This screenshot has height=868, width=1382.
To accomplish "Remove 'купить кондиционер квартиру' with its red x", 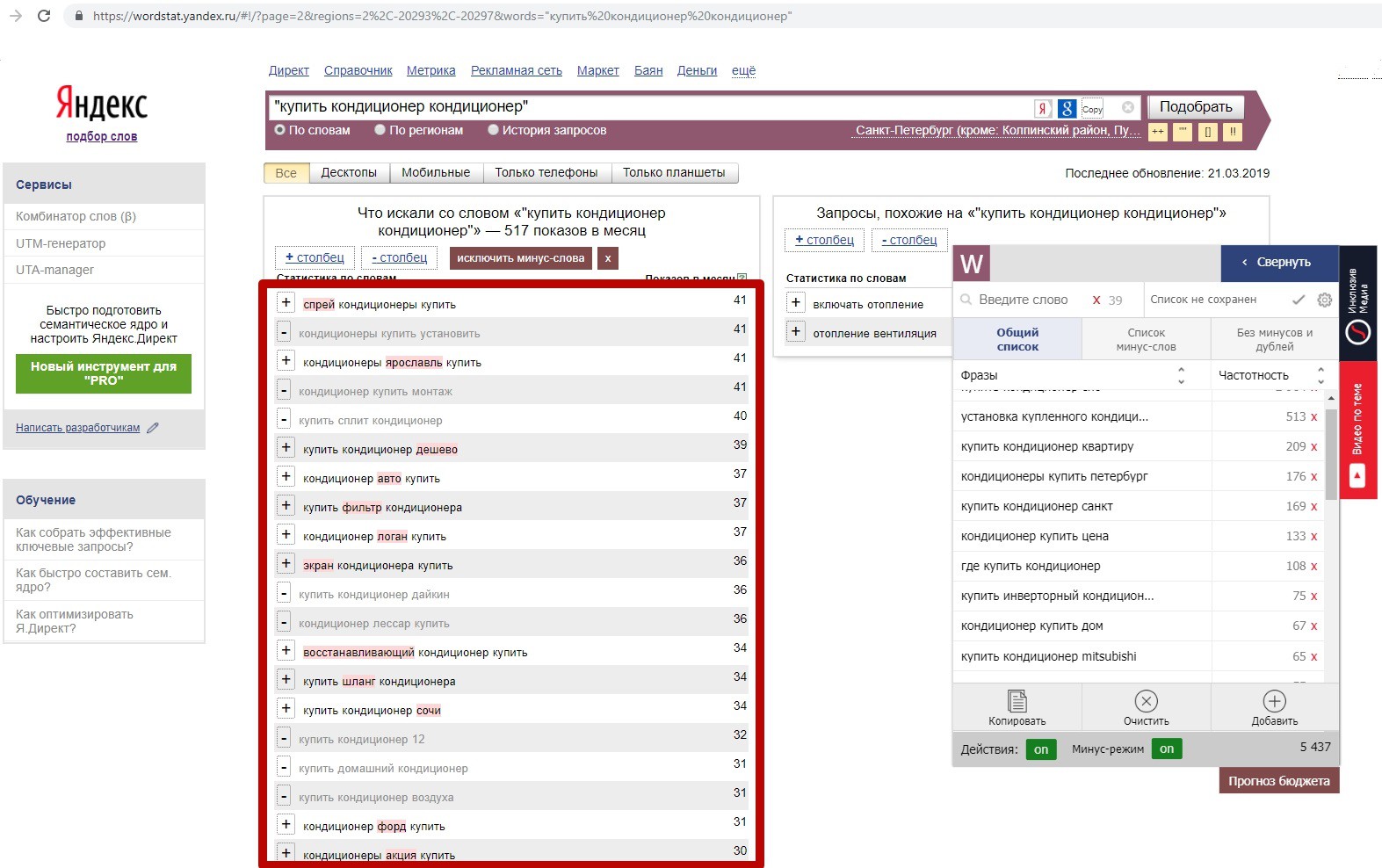I will (x=1314, y=447).
